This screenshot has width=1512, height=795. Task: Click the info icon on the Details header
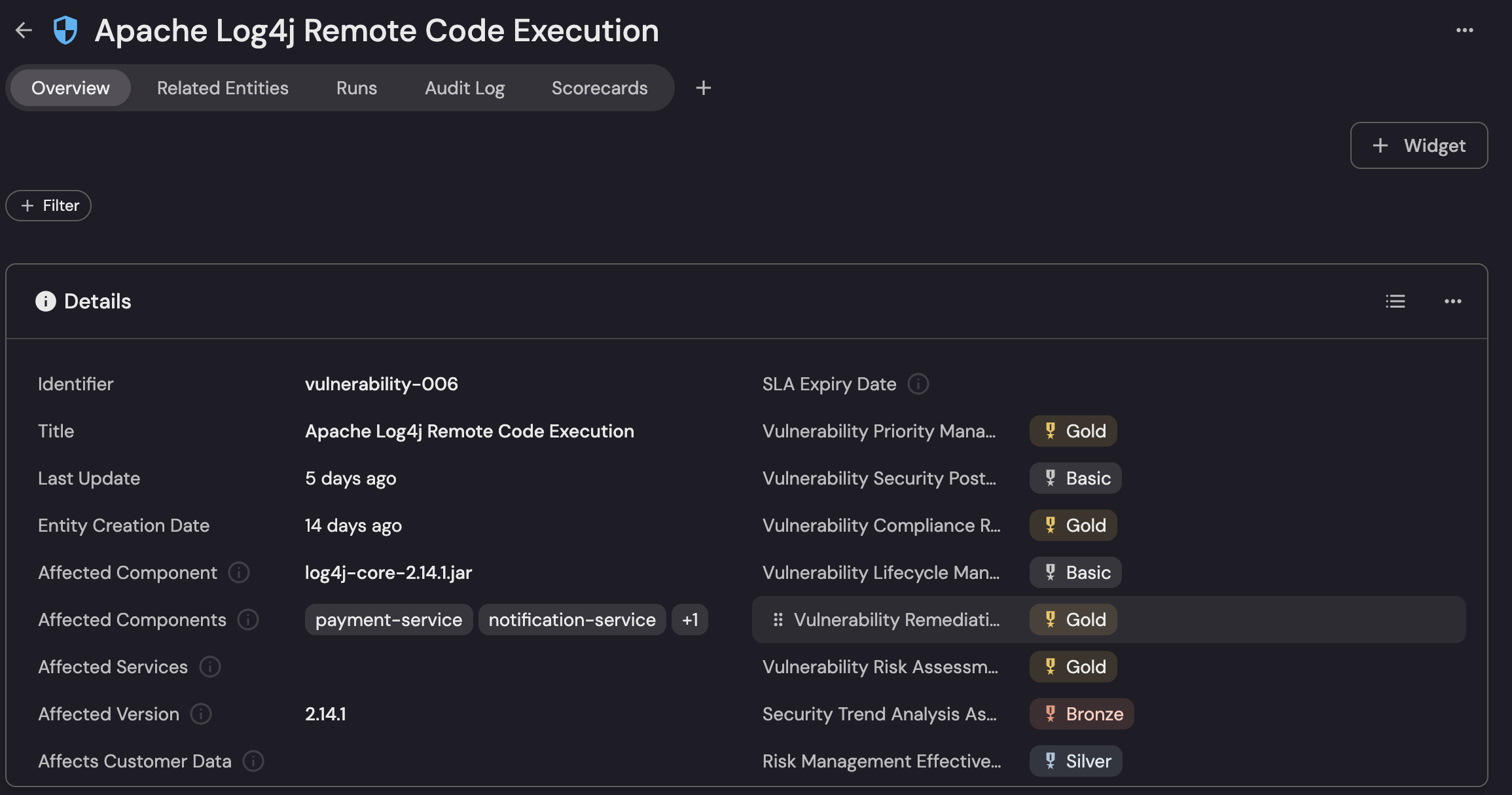(x=45, y=301)
